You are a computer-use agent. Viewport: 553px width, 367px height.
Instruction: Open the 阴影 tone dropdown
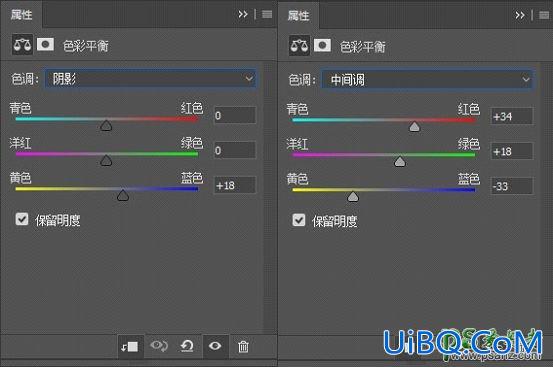(x=150, y=79)
